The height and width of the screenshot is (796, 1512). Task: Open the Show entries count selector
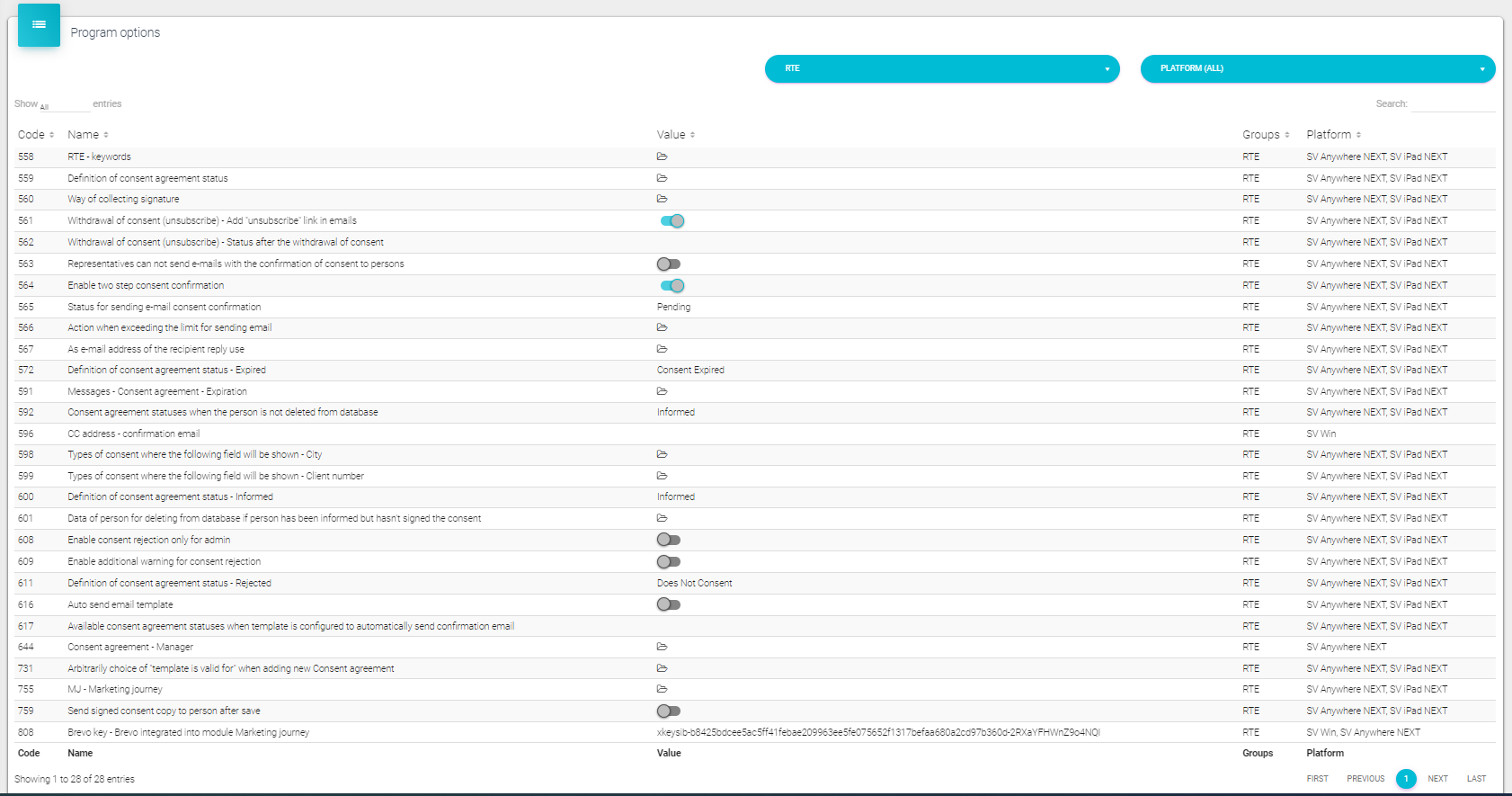(64, 105)
